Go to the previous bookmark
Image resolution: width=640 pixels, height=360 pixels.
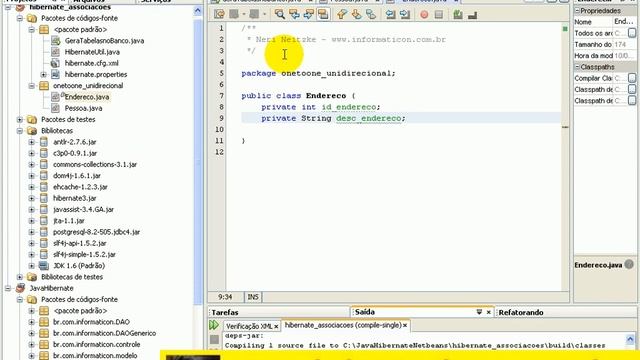342,15
